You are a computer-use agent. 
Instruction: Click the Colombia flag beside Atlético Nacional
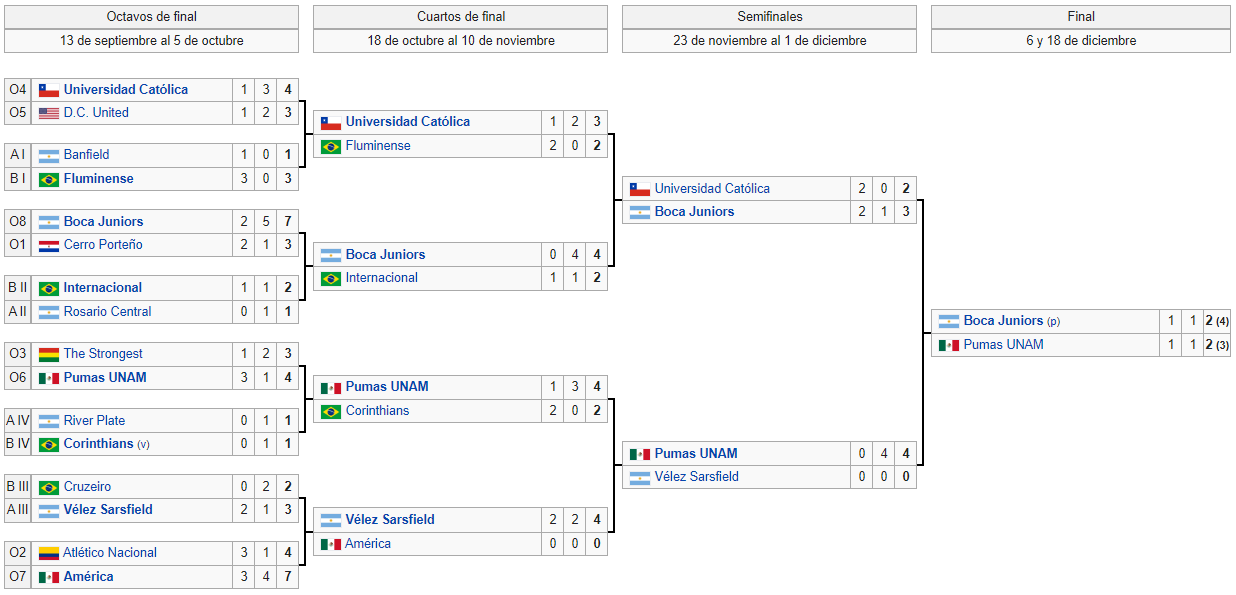(48, 553)
